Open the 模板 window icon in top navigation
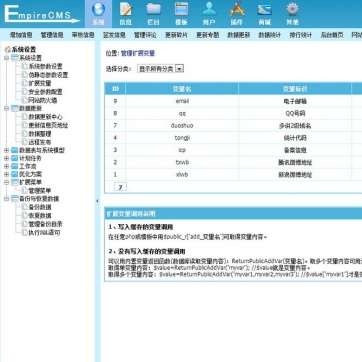The image size is (362, 362). pyautogui.click(x=181, y=10)
